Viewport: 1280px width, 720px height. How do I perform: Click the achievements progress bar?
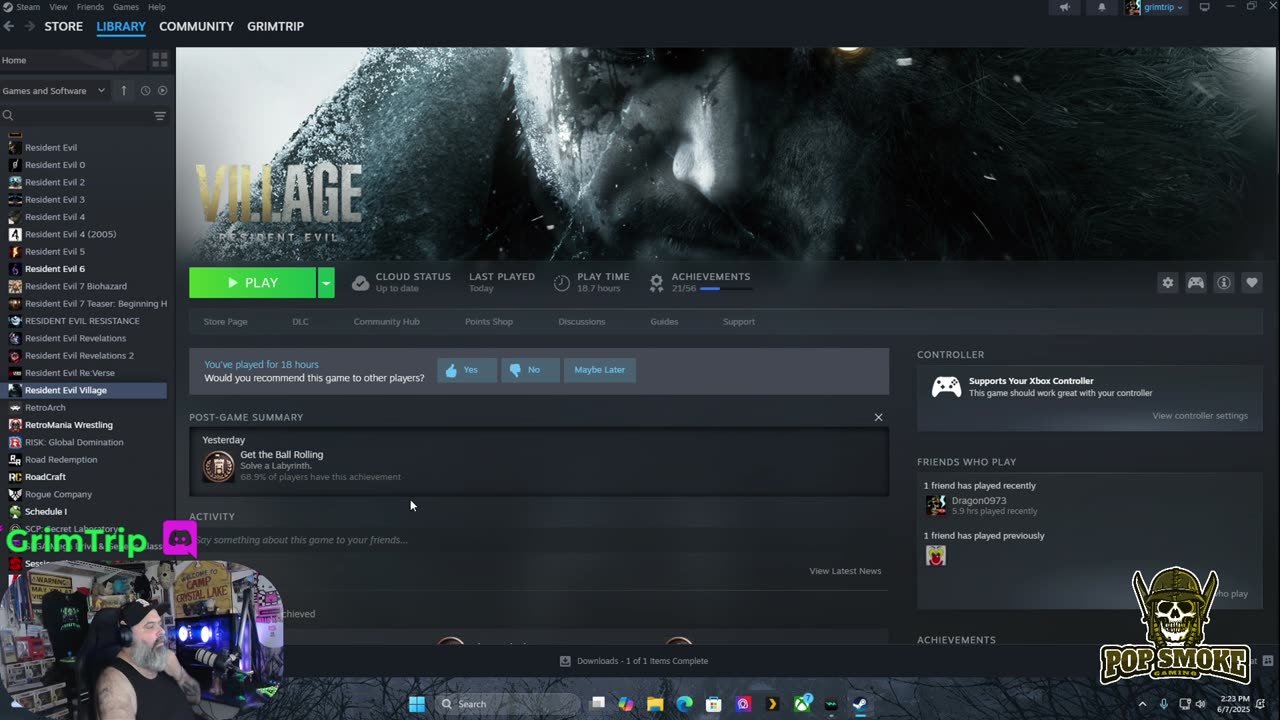click(x=725, y=289)
